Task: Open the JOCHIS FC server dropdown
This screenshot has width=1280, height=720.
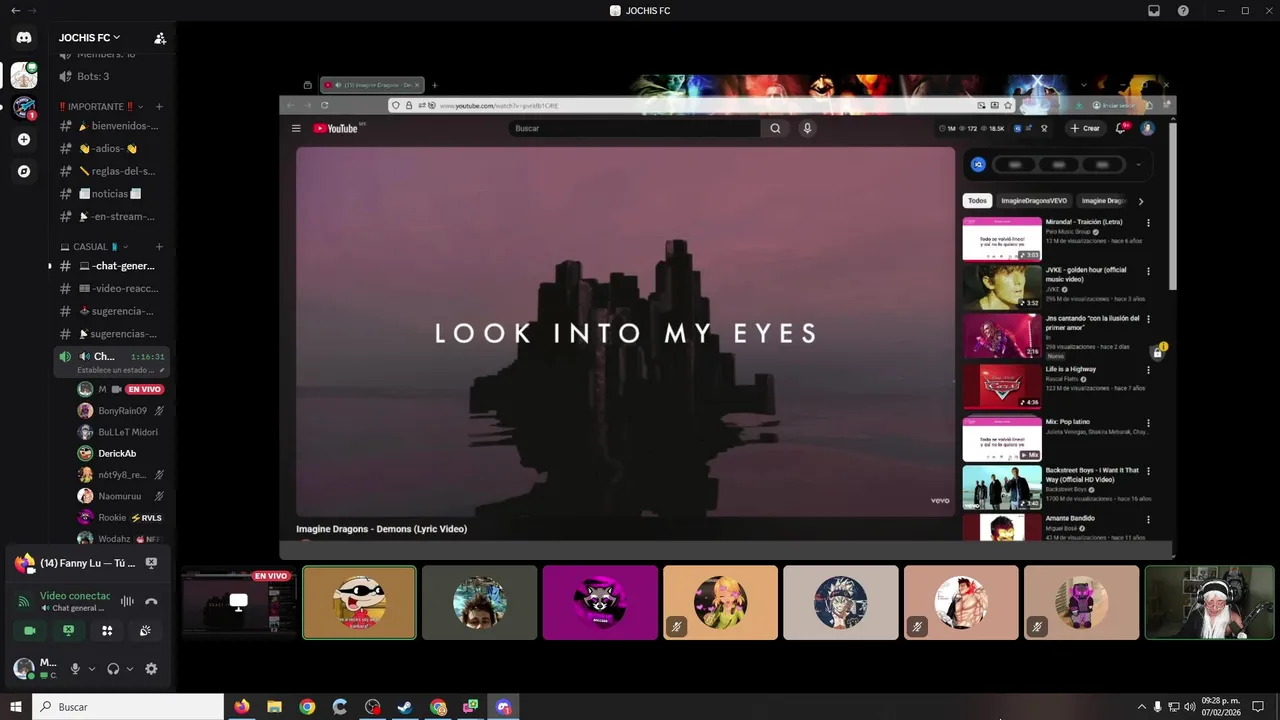Action: [x=89, y=38]
